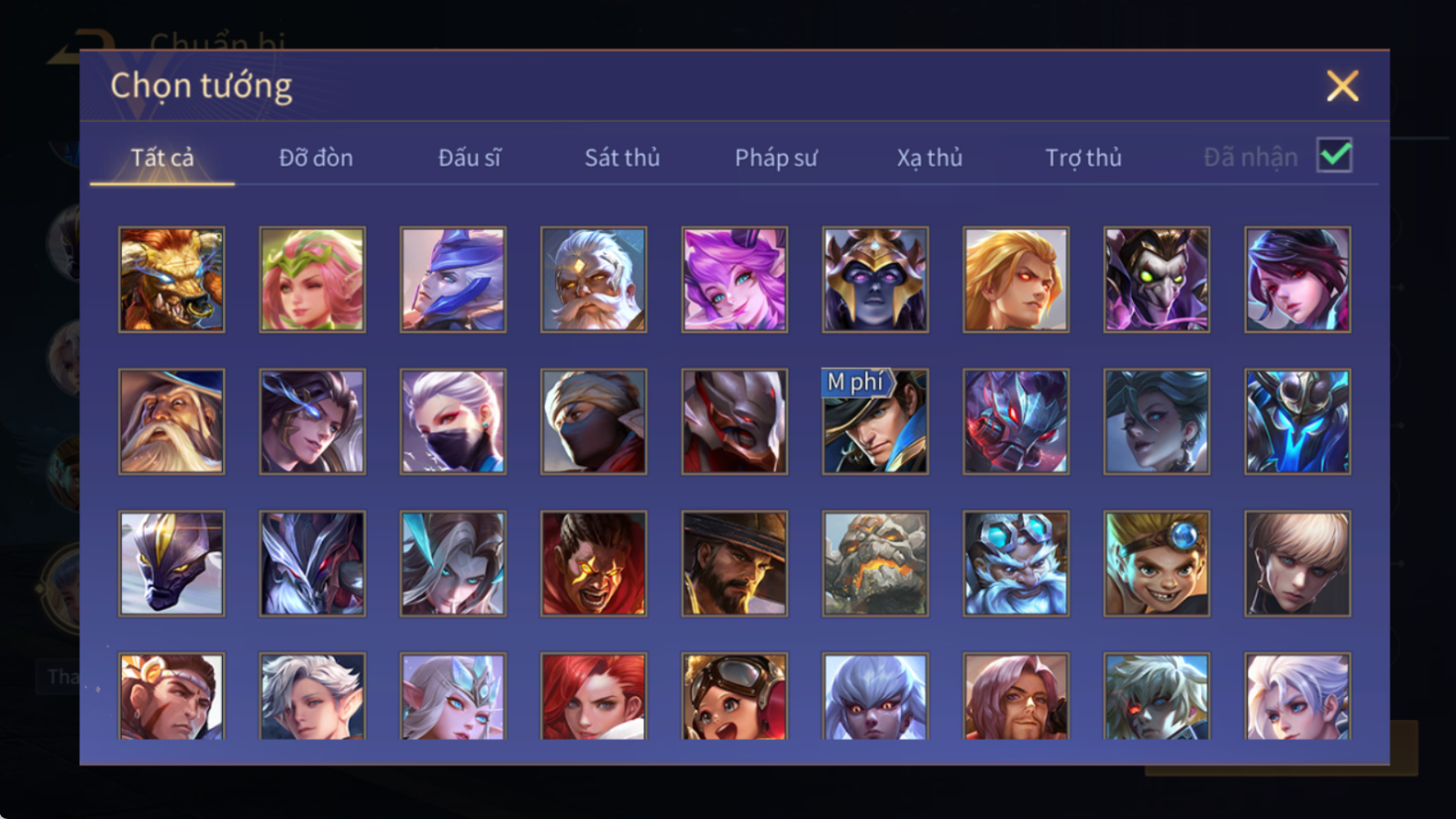
Task: Toggle the Đã nhận checkbox
Action: [x=1334, y=156]
